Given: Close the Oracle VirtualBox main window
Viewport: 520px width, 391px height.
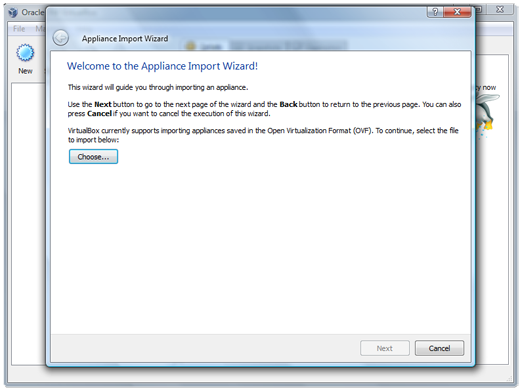Looking at the screenshot, I should 500,10.
